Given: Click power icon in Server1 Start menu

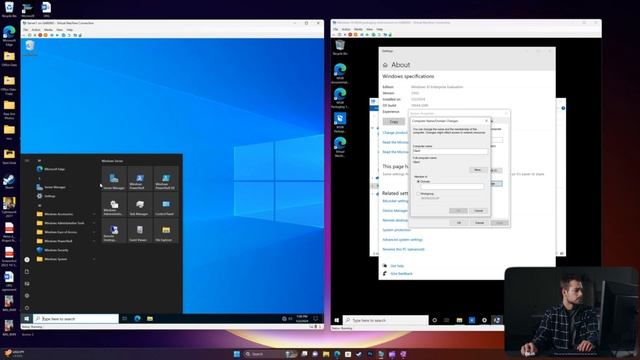Looking at the screenshot, I should 27,308.
